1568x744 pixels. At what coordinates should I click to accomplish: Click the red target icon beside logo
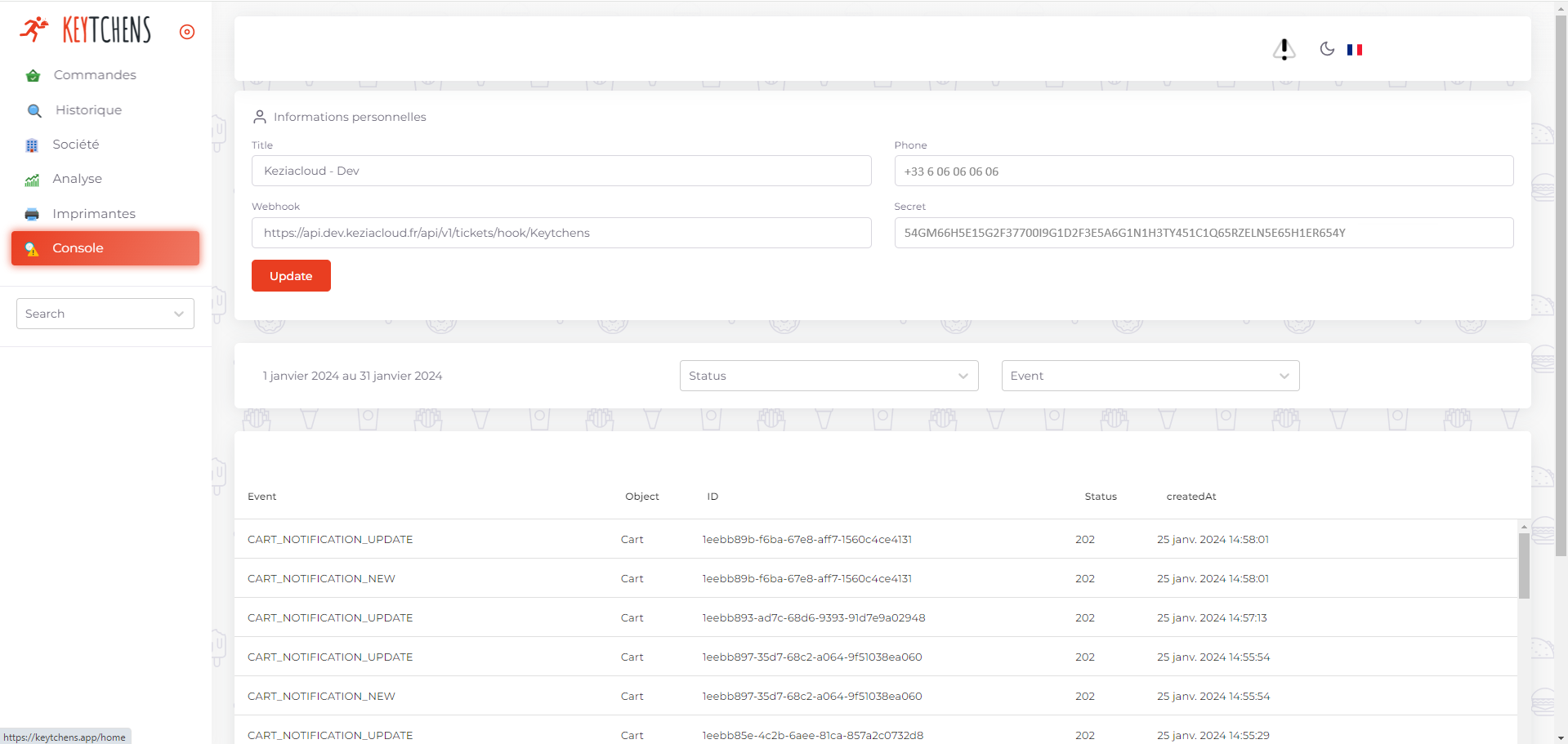click(x=187, y=32)
